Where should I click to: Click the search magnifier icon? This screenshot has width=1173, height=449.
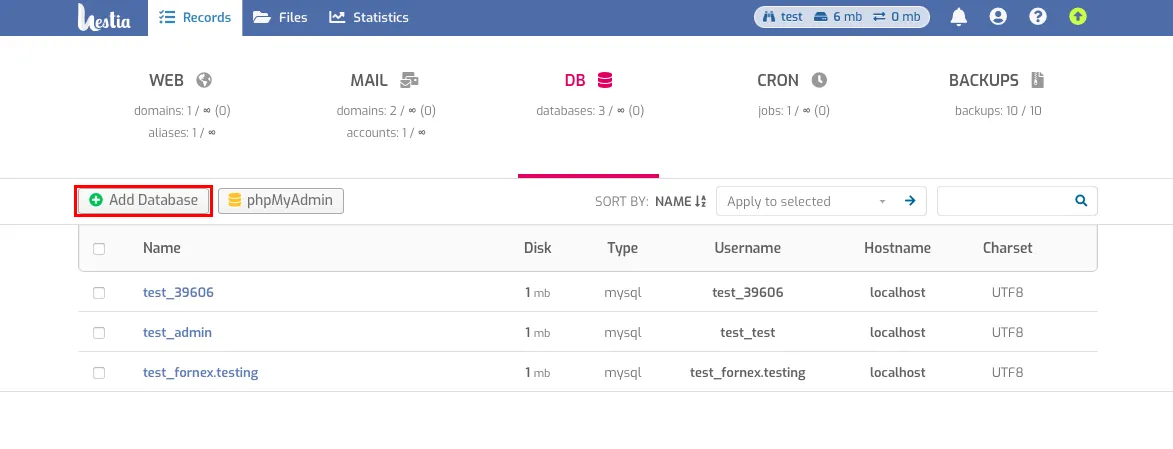[1081, 201]
